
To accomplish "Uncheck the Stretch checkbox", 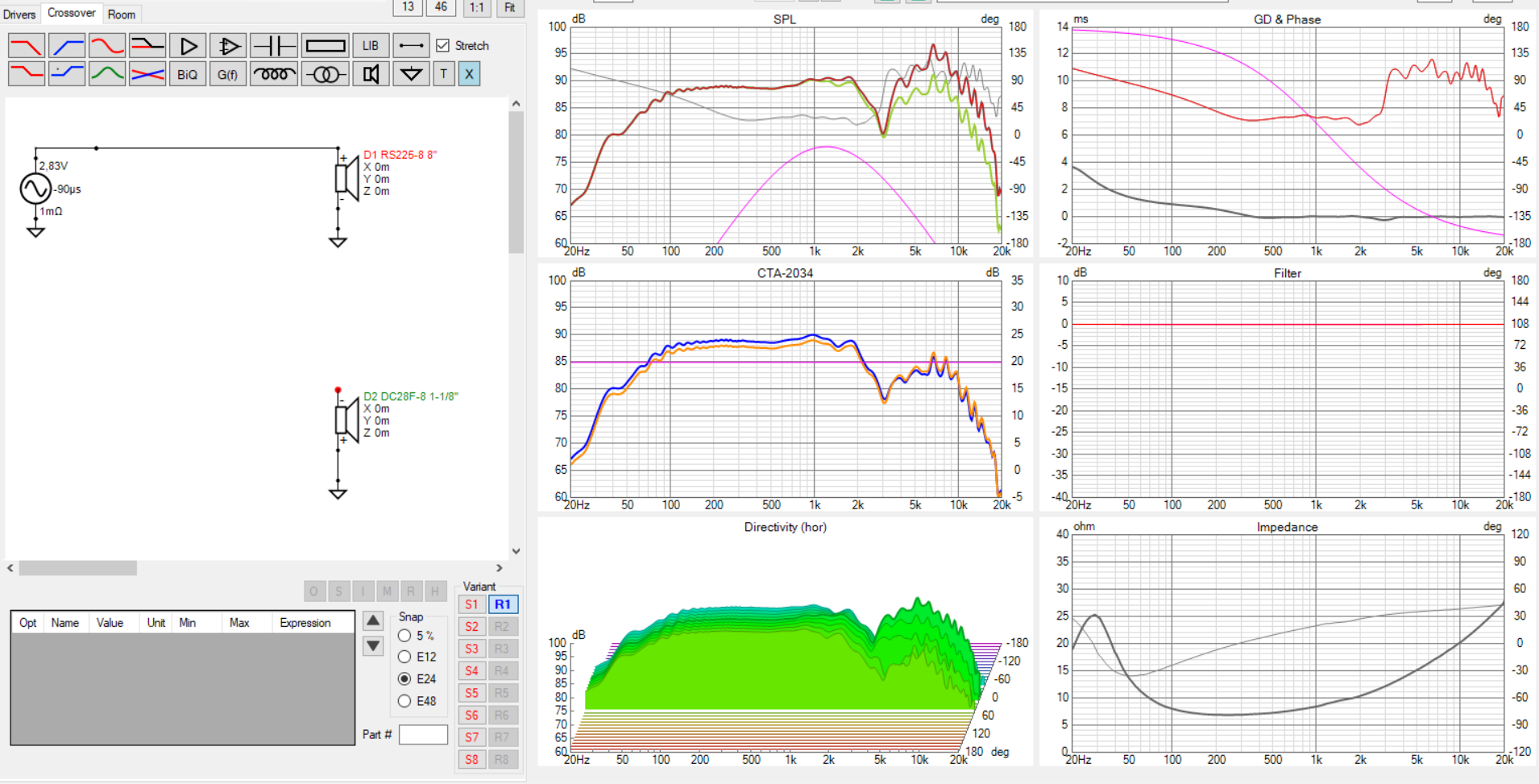I will pyautogui.click(x=442, y=45).
